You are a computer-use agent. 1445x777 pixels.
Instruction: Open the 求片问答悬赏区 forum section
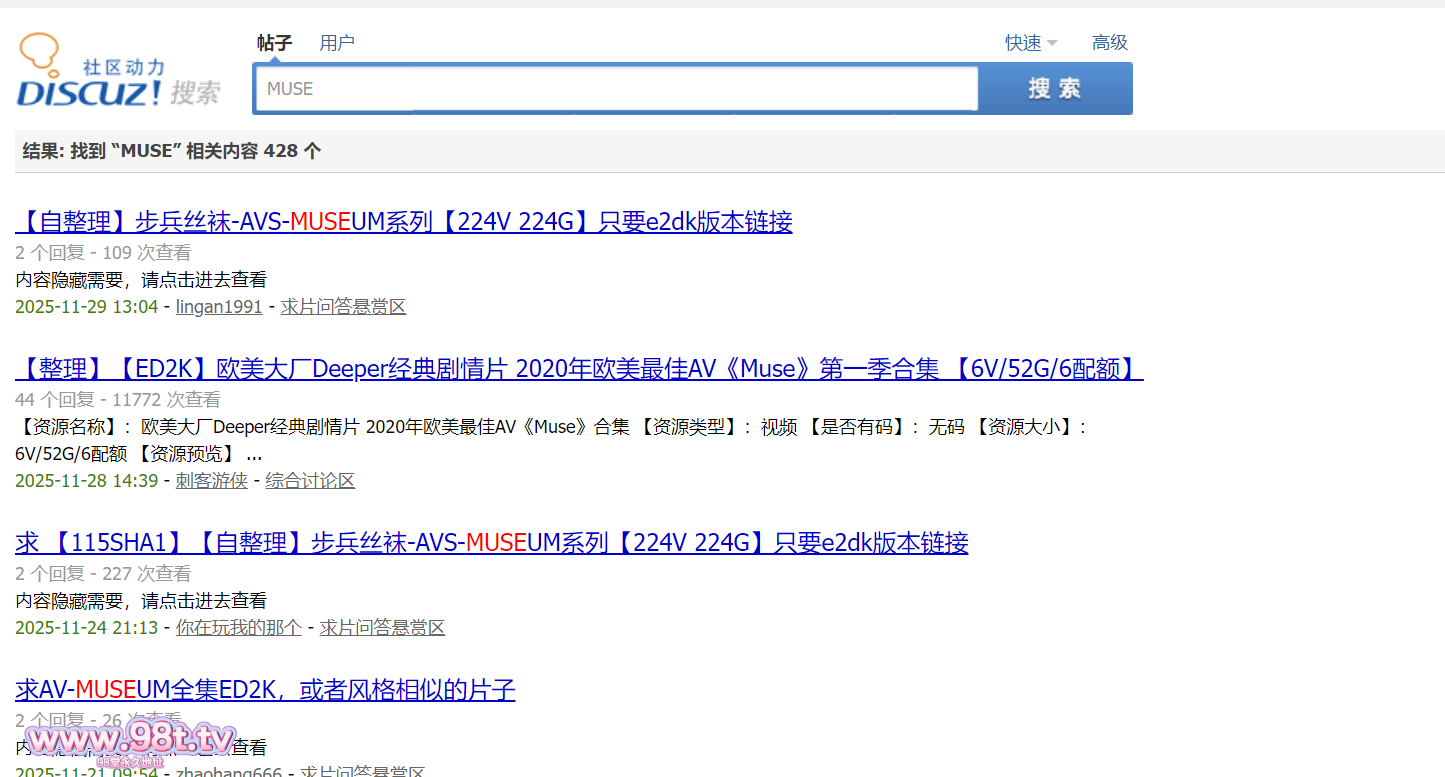point(343,306)
